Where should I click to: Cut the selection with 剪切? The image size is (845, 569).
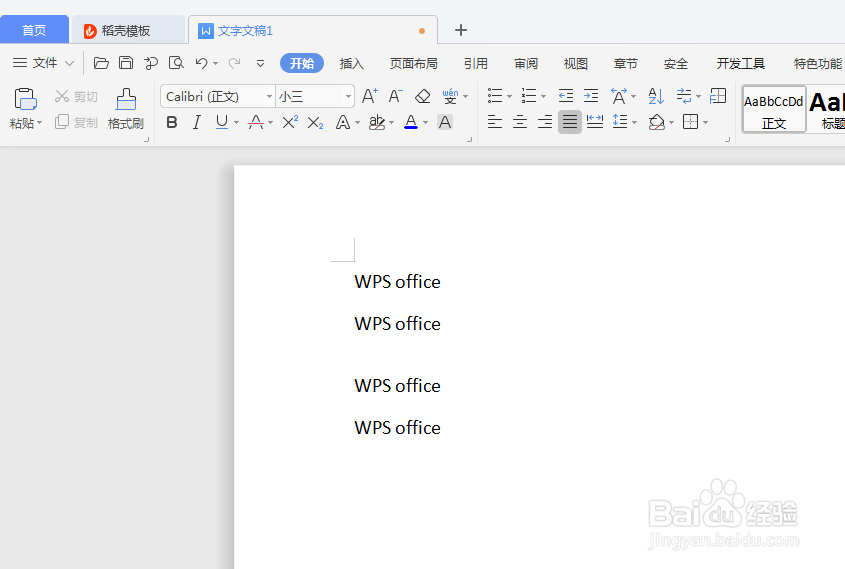pyautogui.click(x=76, y=96)
